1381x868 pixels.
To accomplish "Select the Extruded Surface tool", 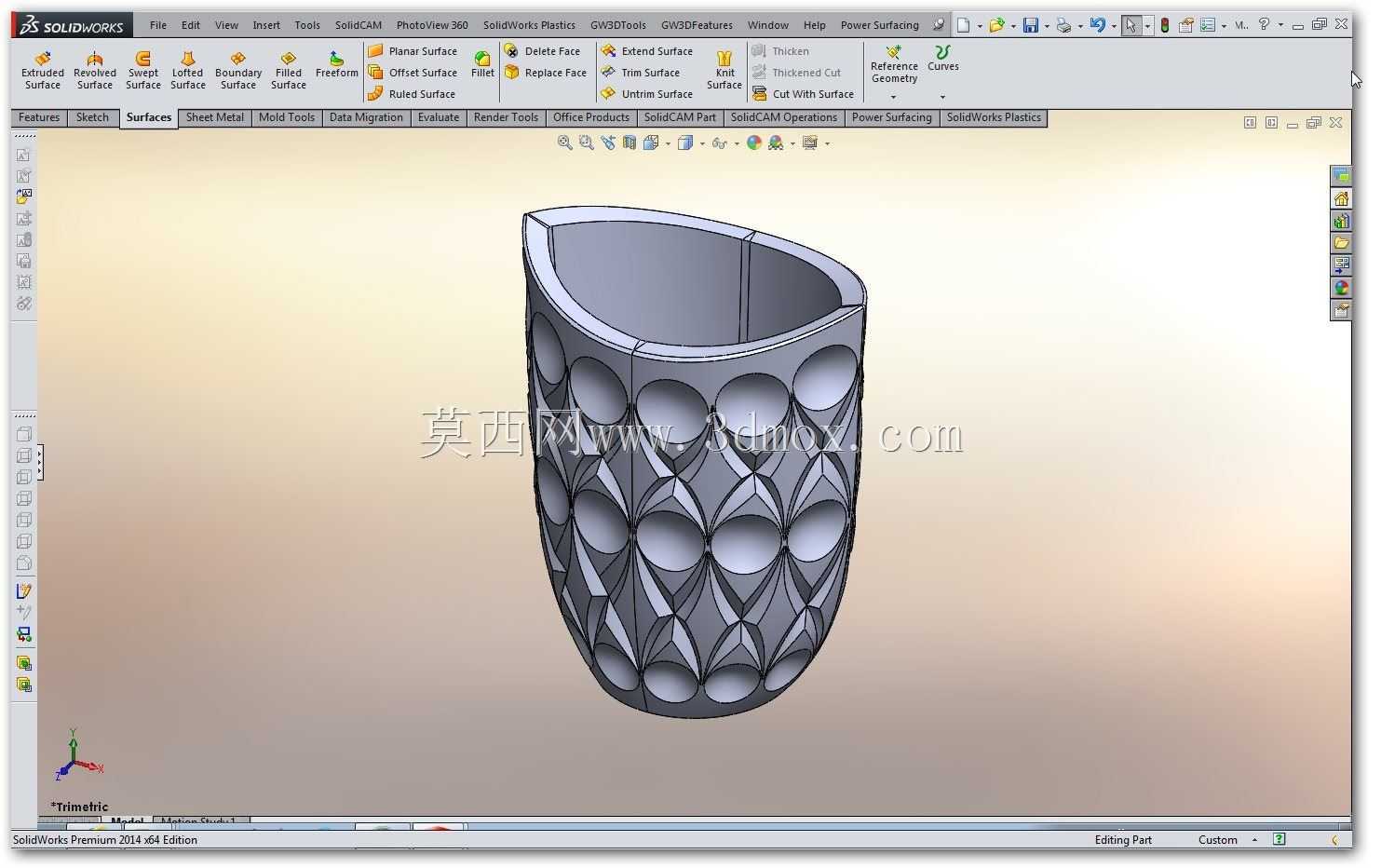I will pyautogui.click(x=43, y=71).
